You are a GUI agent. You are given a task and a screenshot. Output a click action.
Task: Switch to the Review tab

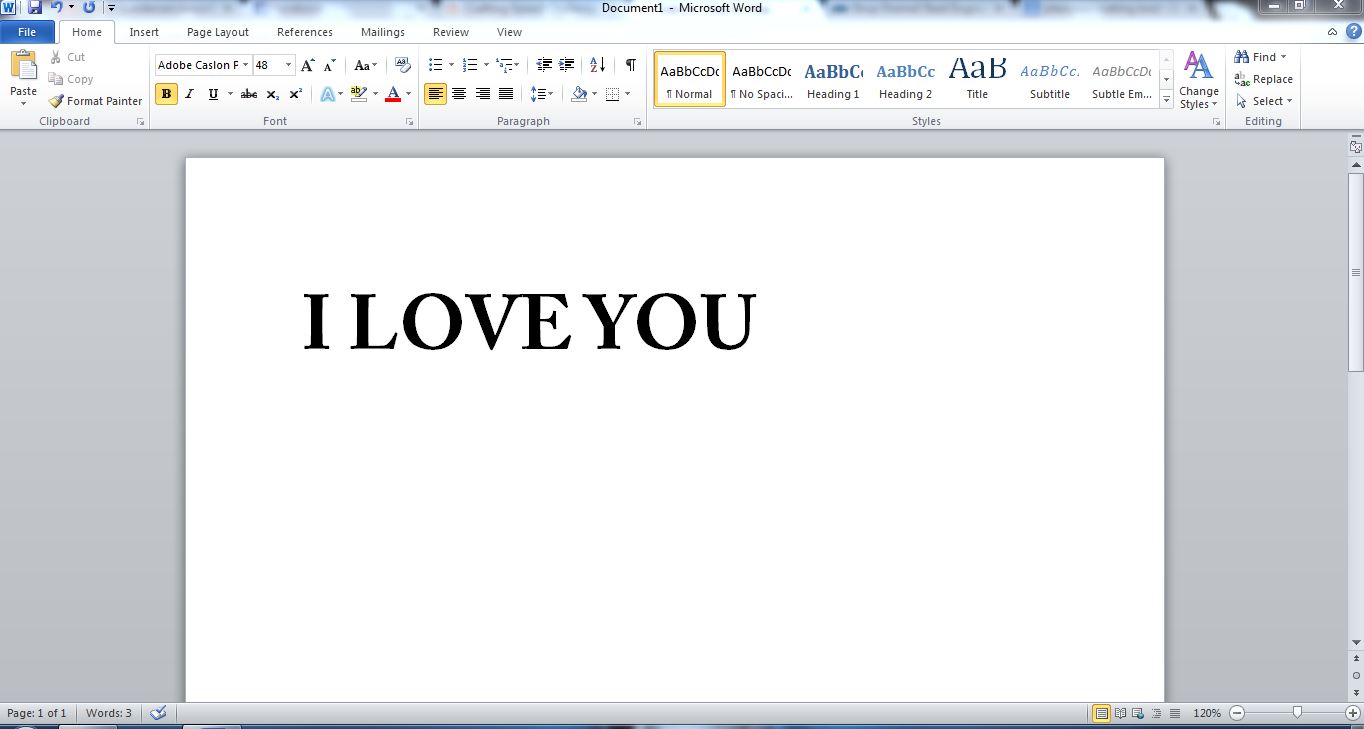pyautogui.click(x=451, y=32)
